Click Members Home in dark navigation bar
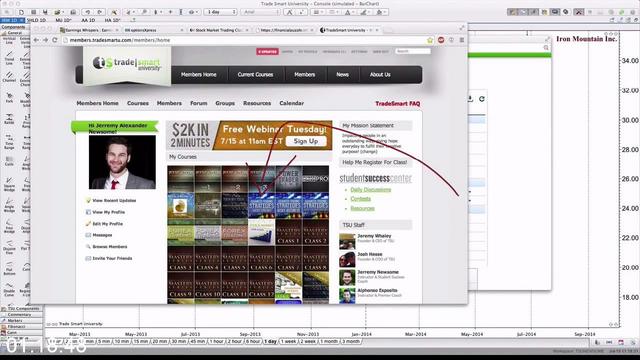The image size is (640, 360). (198, 75)
